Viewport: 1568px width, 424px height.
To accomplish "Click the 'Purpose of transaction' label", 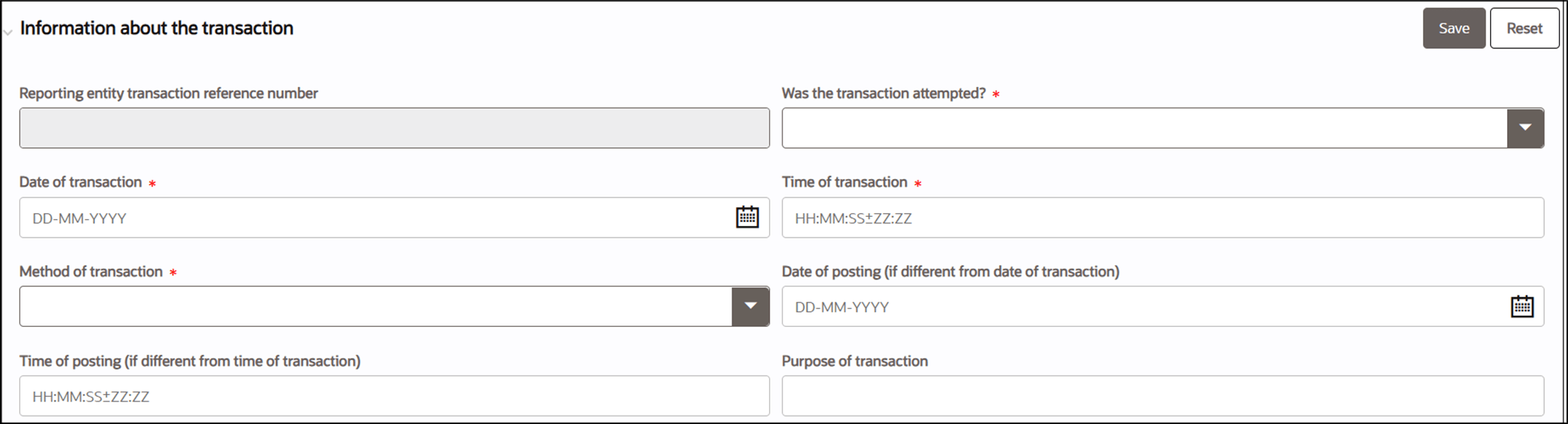I will click(854, 360).
